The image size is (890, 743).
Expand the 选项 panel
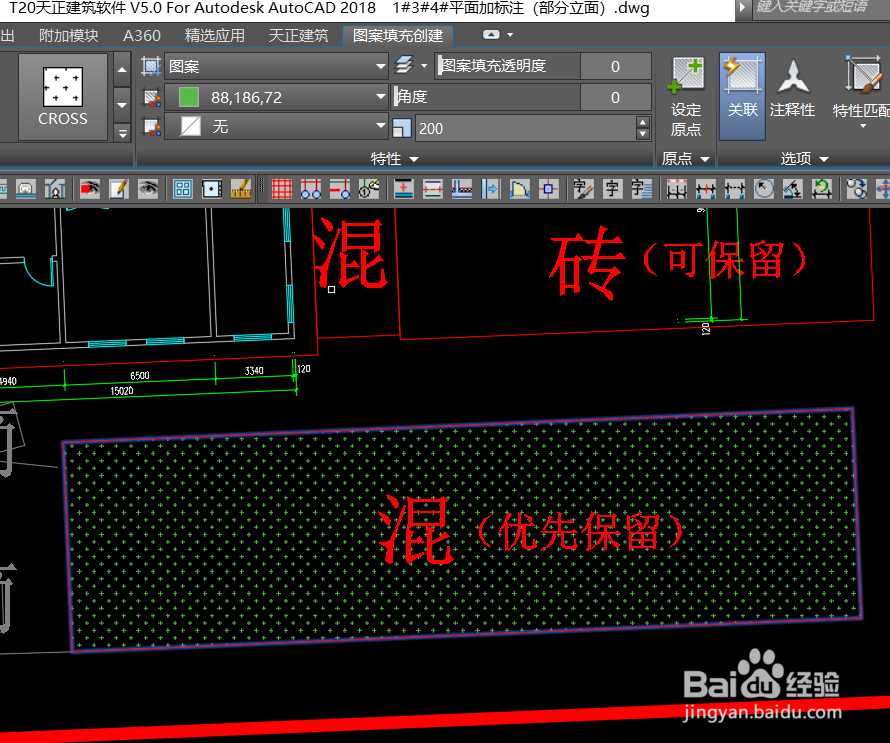click(804, 159)
